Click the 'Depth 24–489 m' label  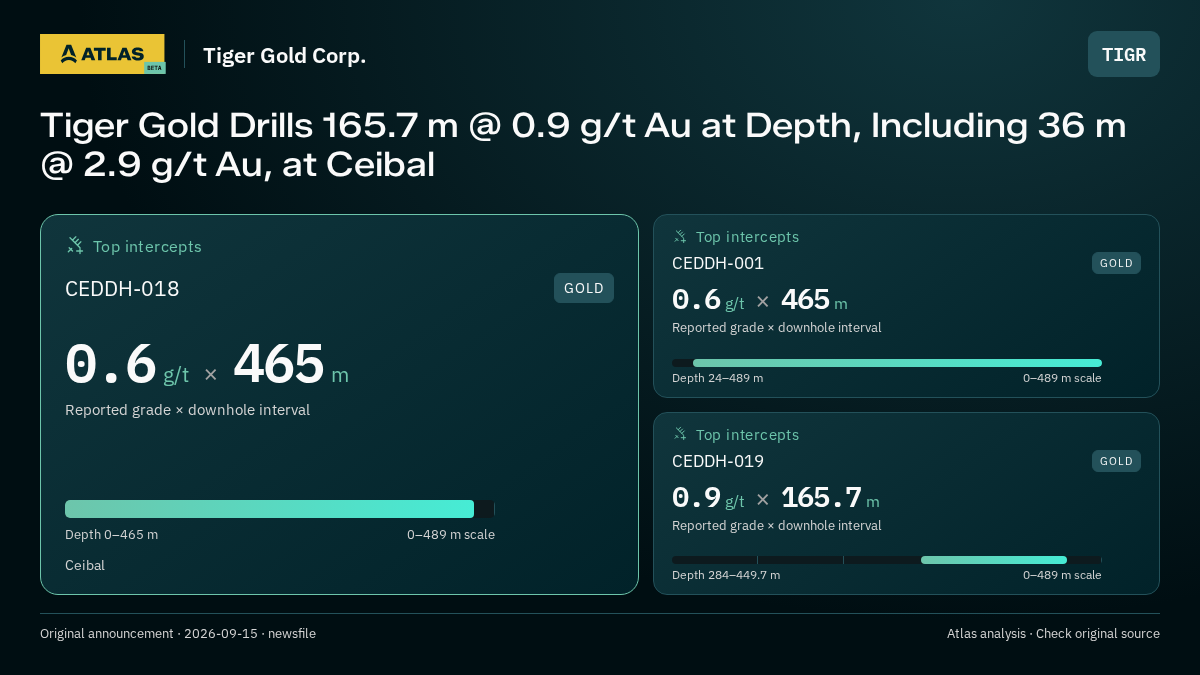pyautogui.click(x=717, y=378)
